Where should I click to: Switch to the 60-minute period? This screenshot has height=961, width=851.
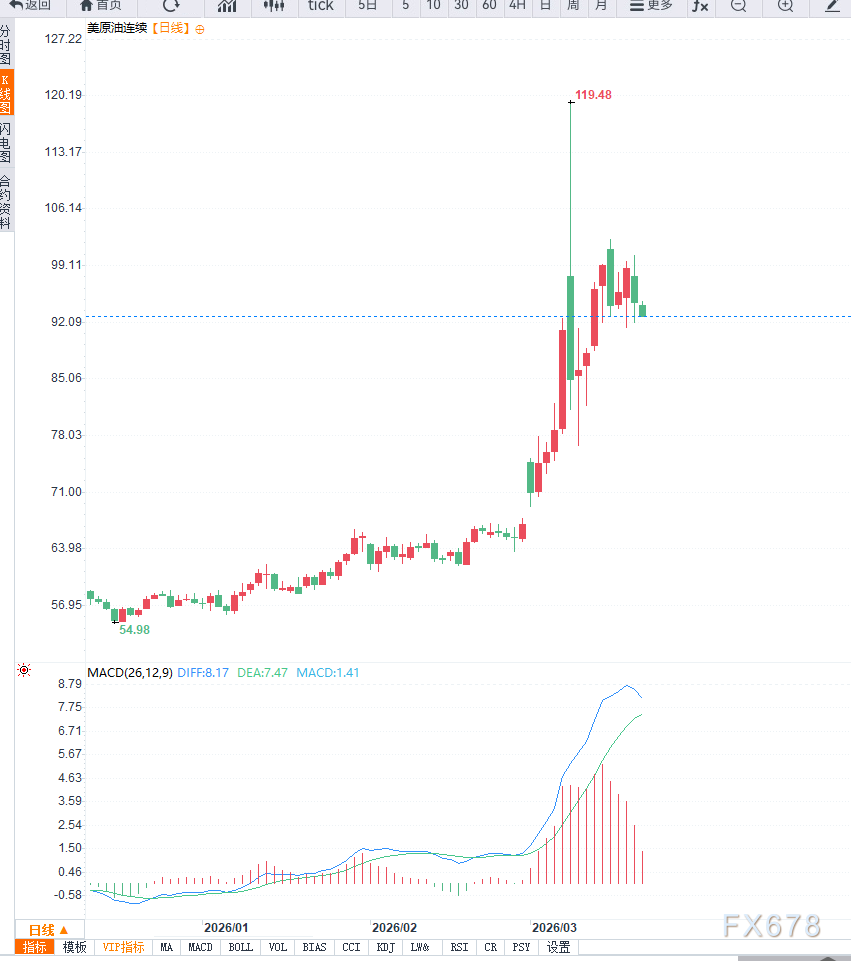click(x=489, y=5)
